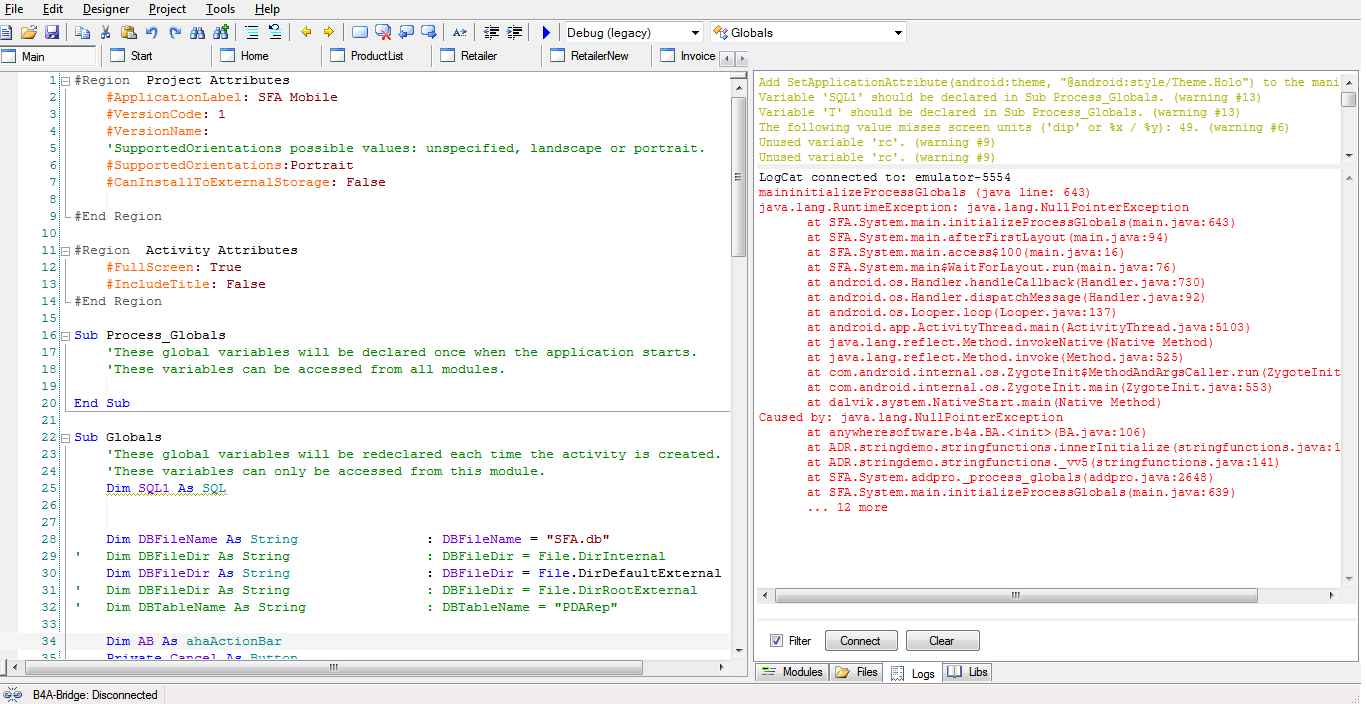1366x704 pixels.
Task: Click the Paste clipboard icon
Action: point(128,33)
